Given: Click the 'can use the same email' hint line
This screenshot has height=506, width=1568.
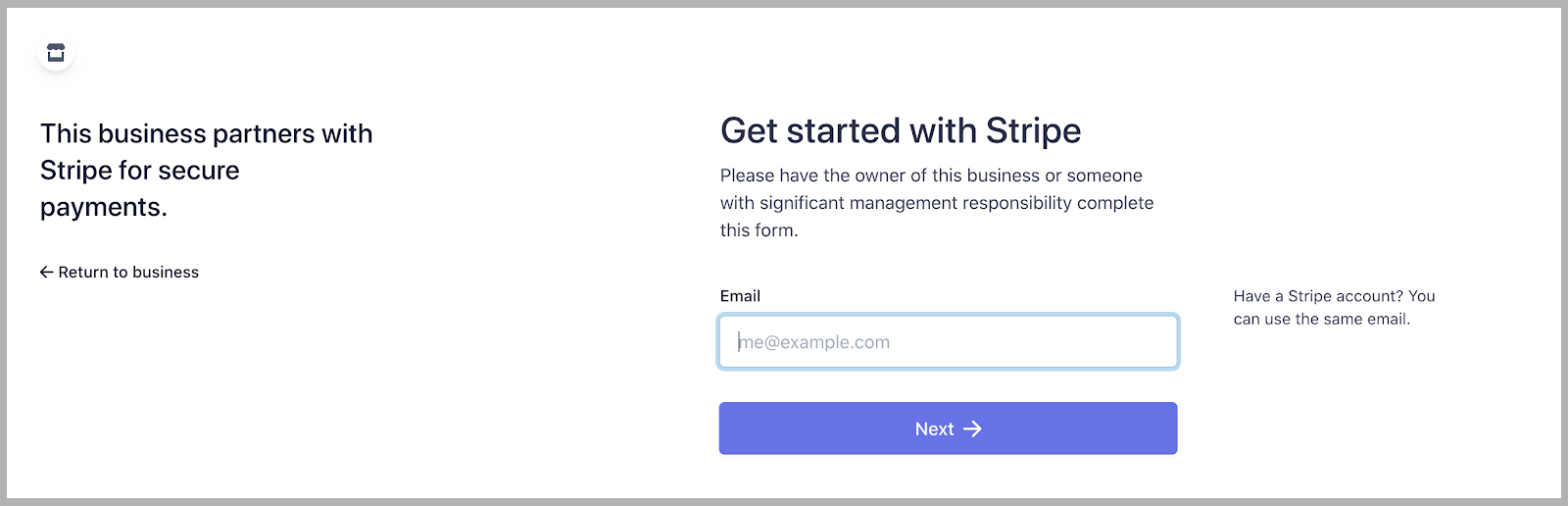Looking at the screenshot, I should tap(1321, 319).
